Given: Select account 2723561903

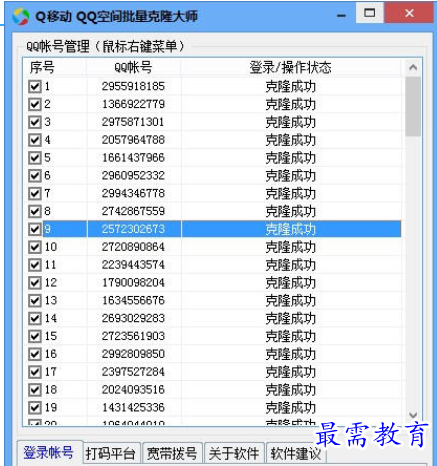Looking at the screenshot, I should [133, 336].
